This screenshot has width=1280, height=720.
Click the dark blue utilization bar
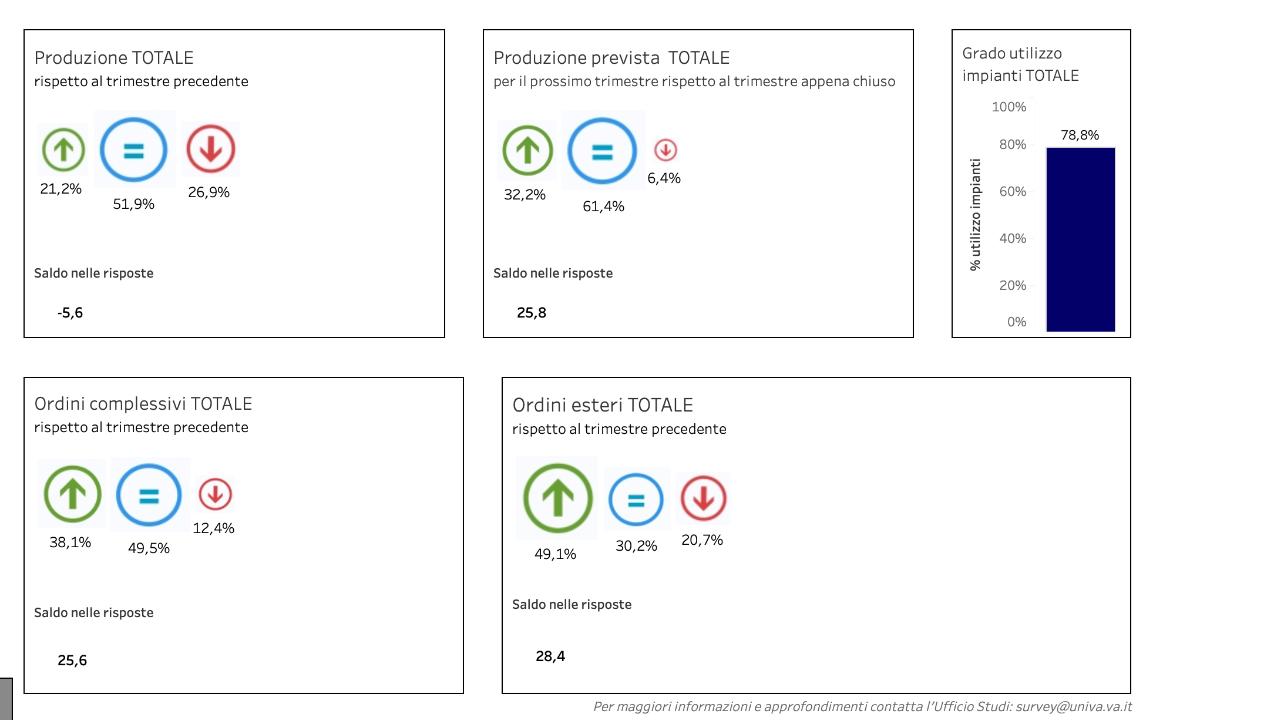coord(1080,239)
